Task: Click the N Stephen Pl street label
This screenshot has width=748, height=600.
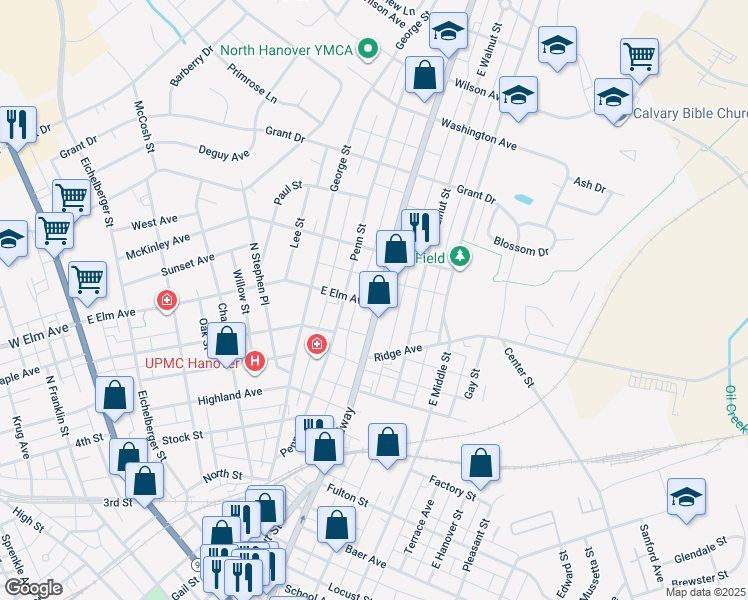Action: [260, 274]
